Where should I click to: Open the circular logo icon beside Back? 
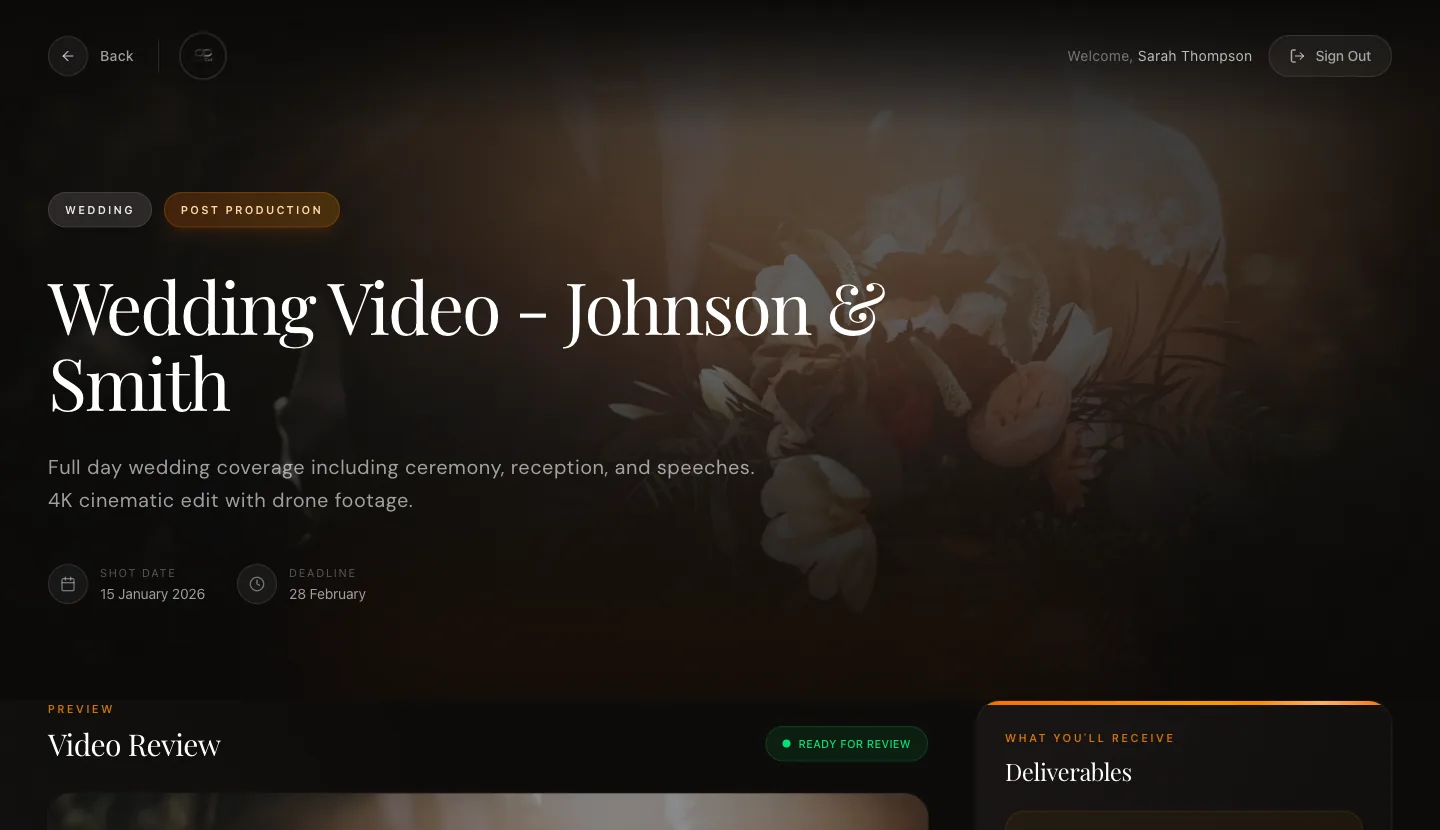point(203,56)
